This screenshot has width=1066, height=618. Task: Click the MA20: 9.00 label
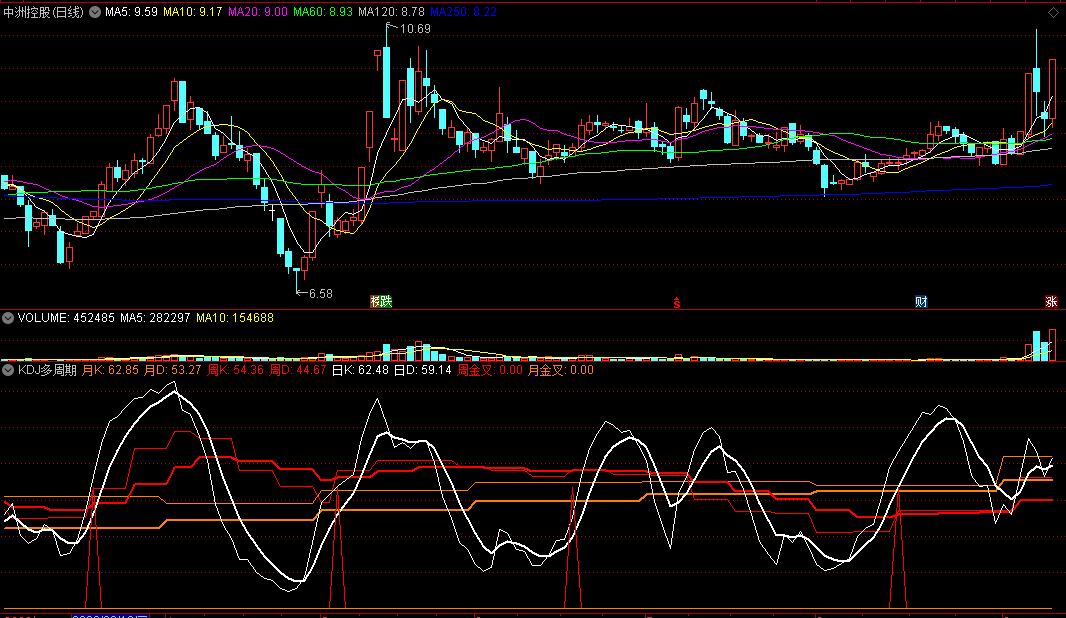click(x=258, y=12)
